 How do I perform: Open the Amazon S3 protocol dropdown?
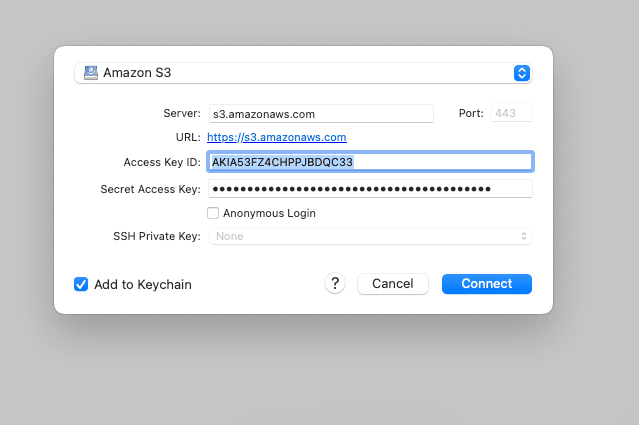[x=303, y=73]
